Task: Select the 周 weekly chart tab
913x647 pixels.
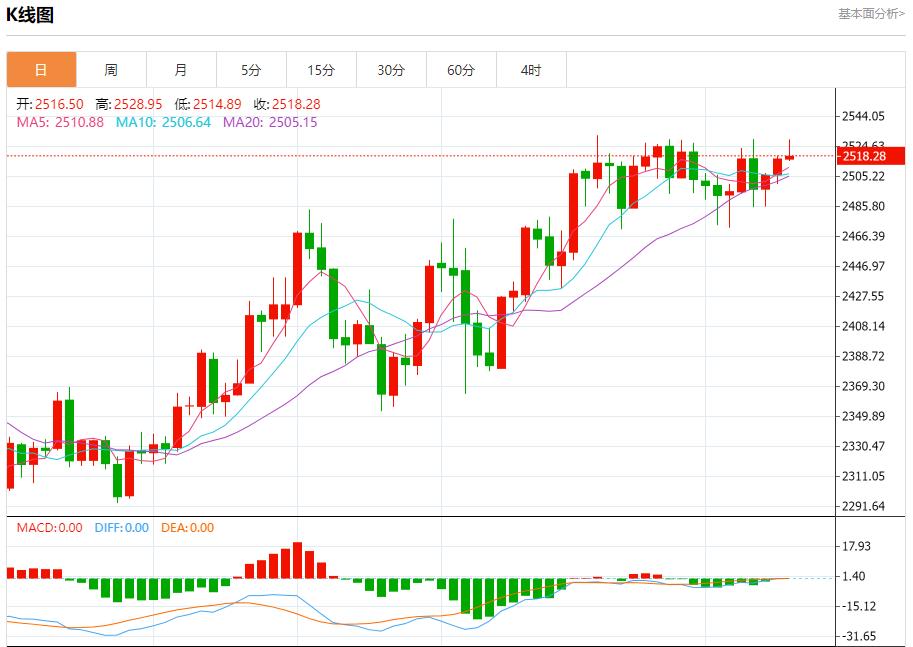Action: click(x=111, y=70)
